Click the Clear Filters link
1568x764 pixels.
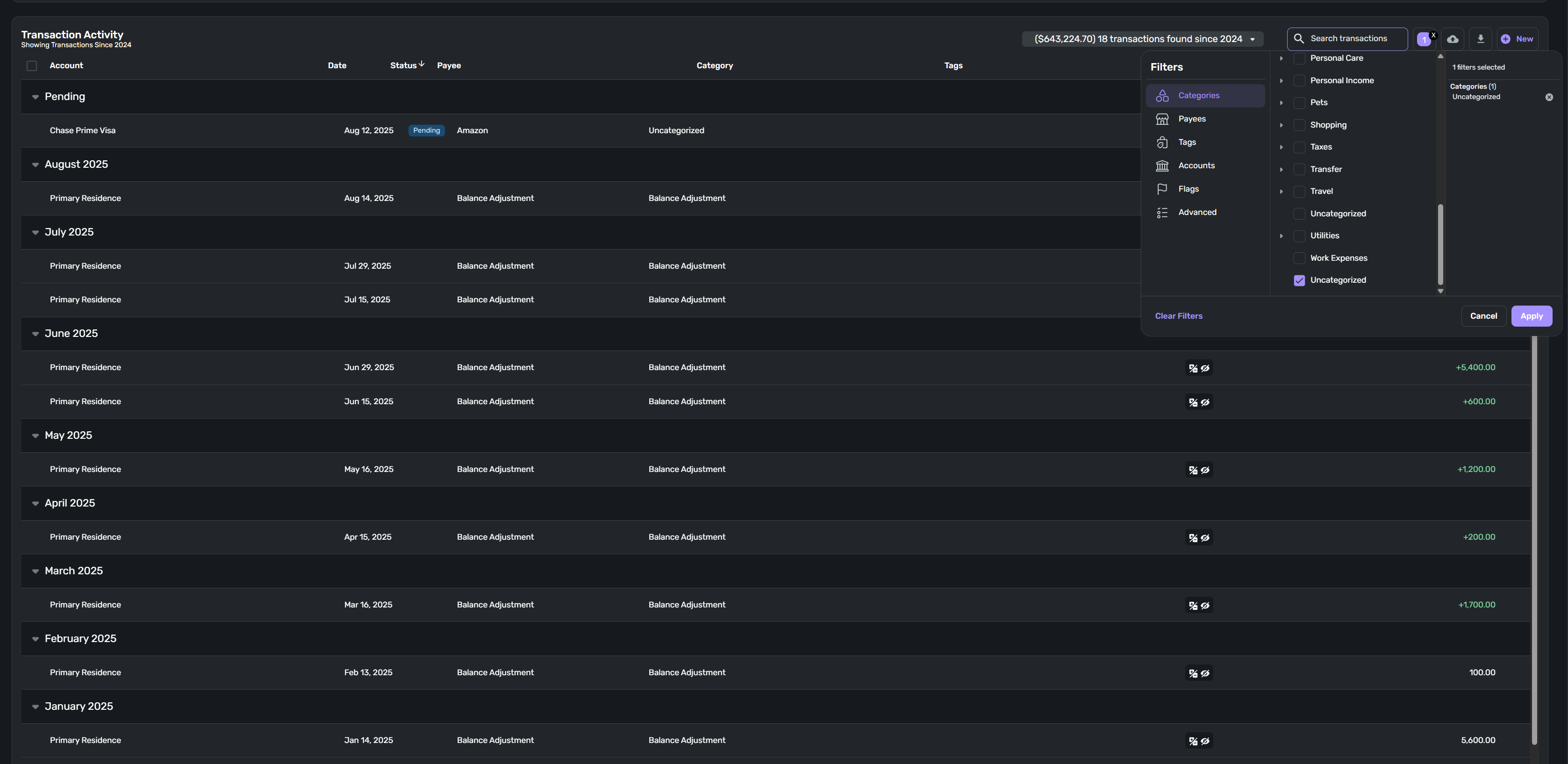pyautogui.click(x=1178, y=316)
